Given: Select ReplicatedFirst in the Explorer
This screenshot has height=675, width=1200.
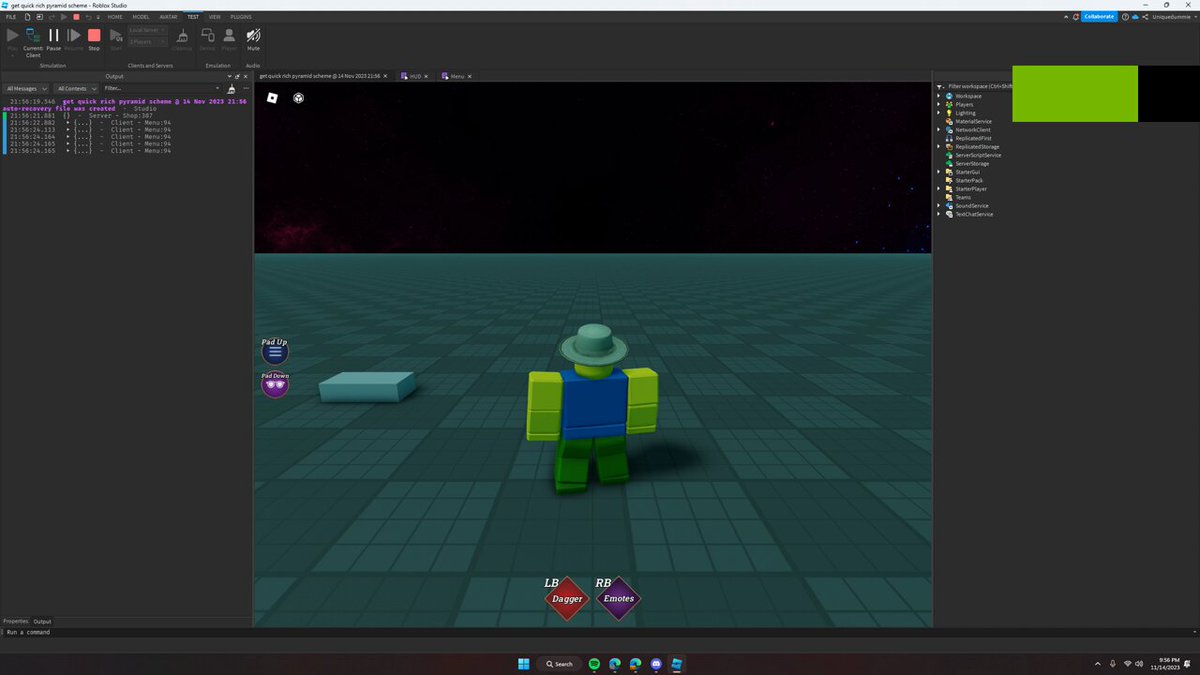Looking at the screenshot, I should click(x=973, y=138).
